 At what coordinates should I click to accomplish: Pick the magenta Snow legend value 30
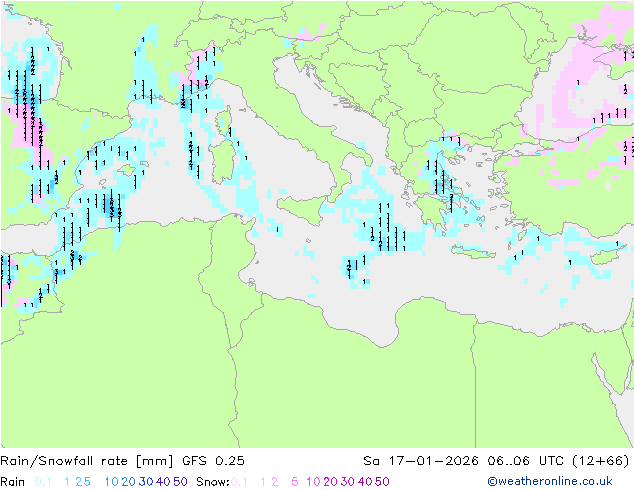pos(348,482)
